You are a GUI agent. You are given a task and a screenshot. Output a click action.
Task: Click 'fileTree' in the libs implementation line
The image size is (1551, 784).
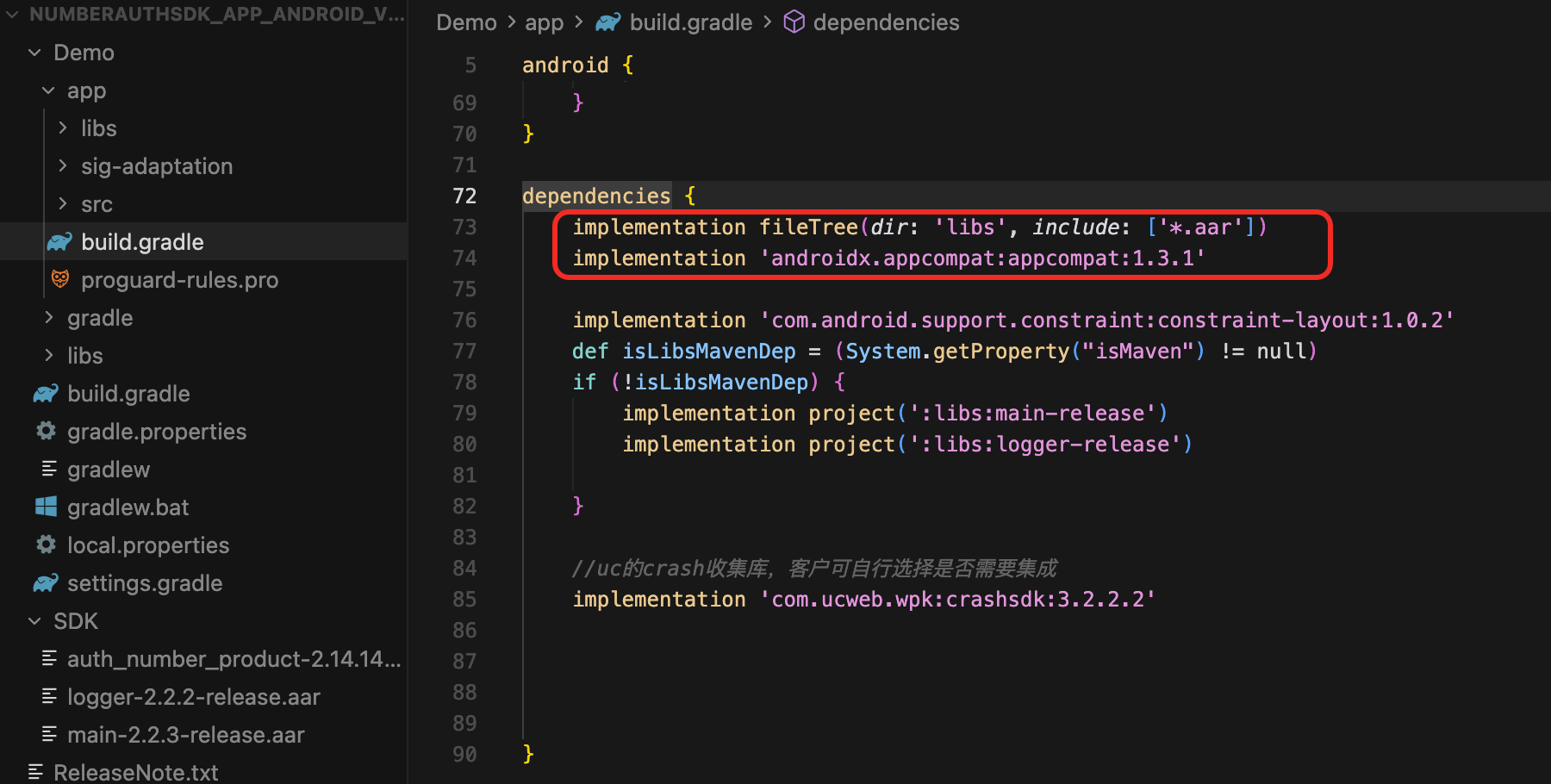click(808, 227)
